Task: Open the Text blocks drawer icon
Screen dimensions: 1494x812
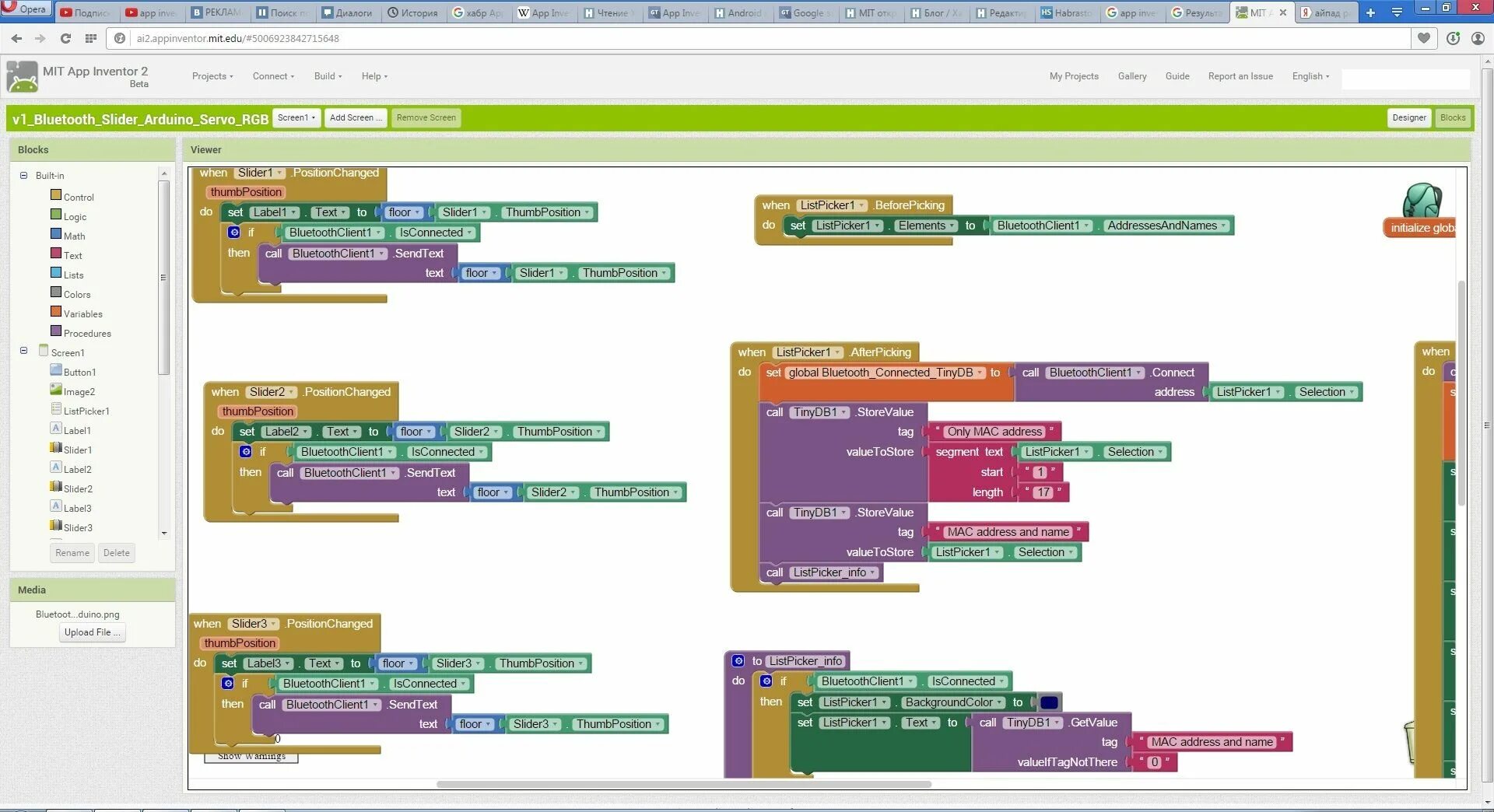Action: tap(56, 254)
